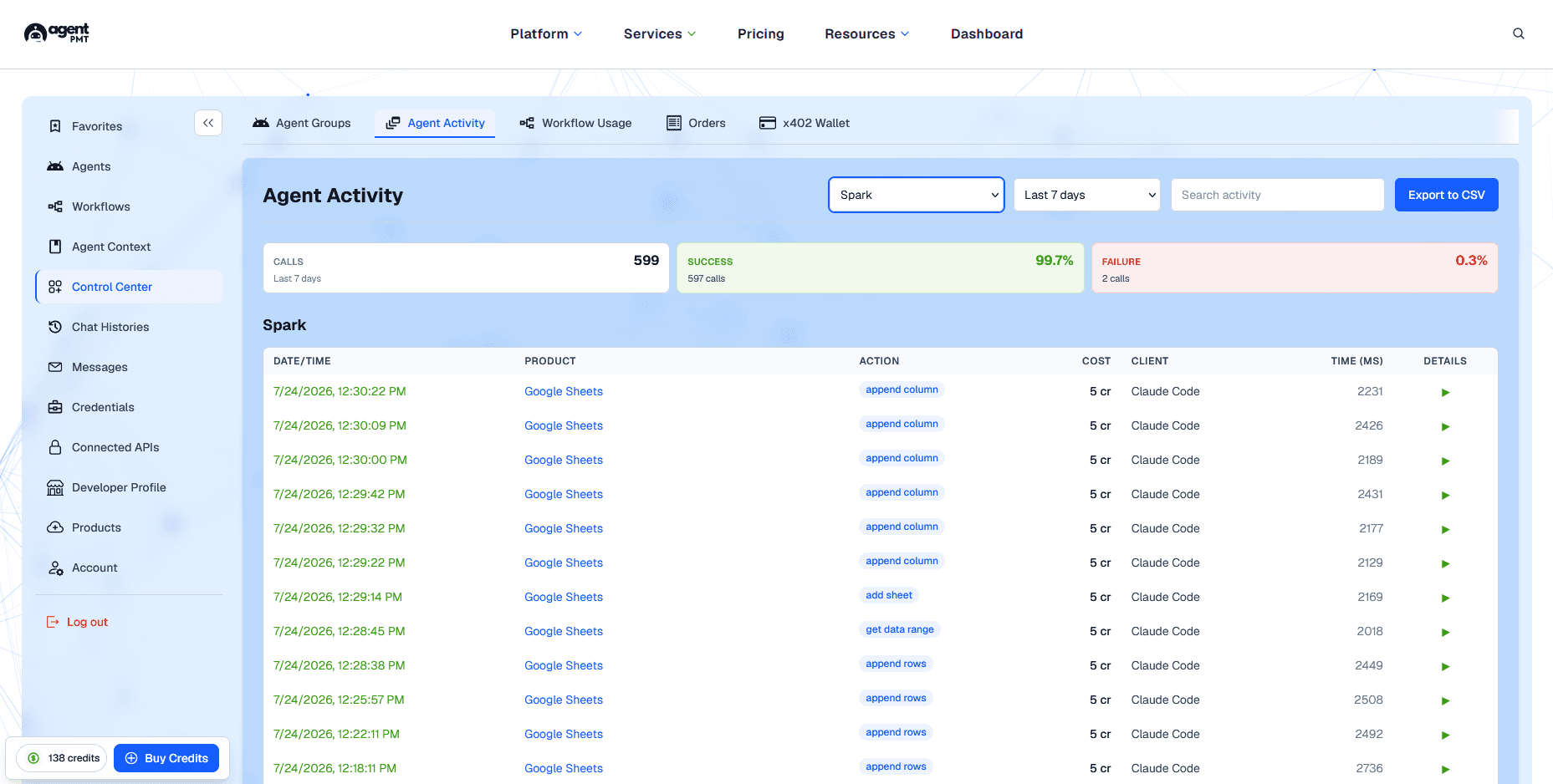
Task: Click the DATE/TIME column header
Action: [x=302, y=361]
